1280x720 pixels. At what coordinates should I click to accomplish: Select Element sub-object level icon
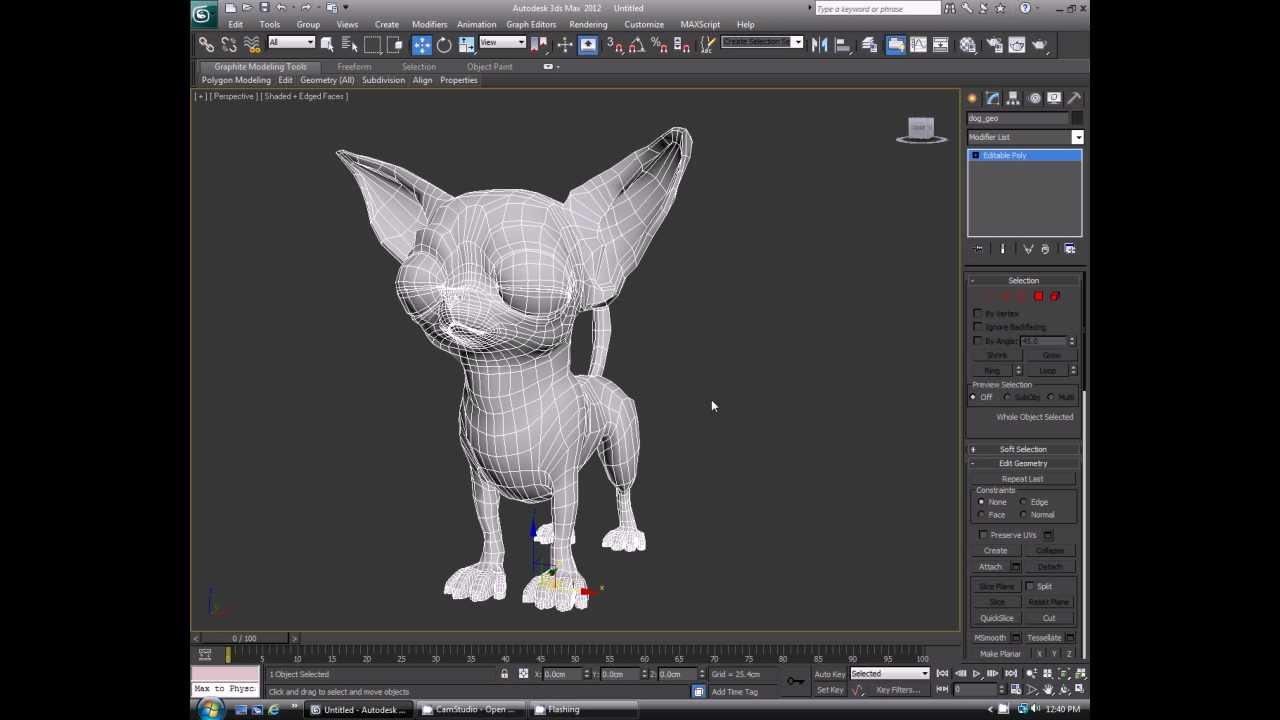click(1055, 296)
